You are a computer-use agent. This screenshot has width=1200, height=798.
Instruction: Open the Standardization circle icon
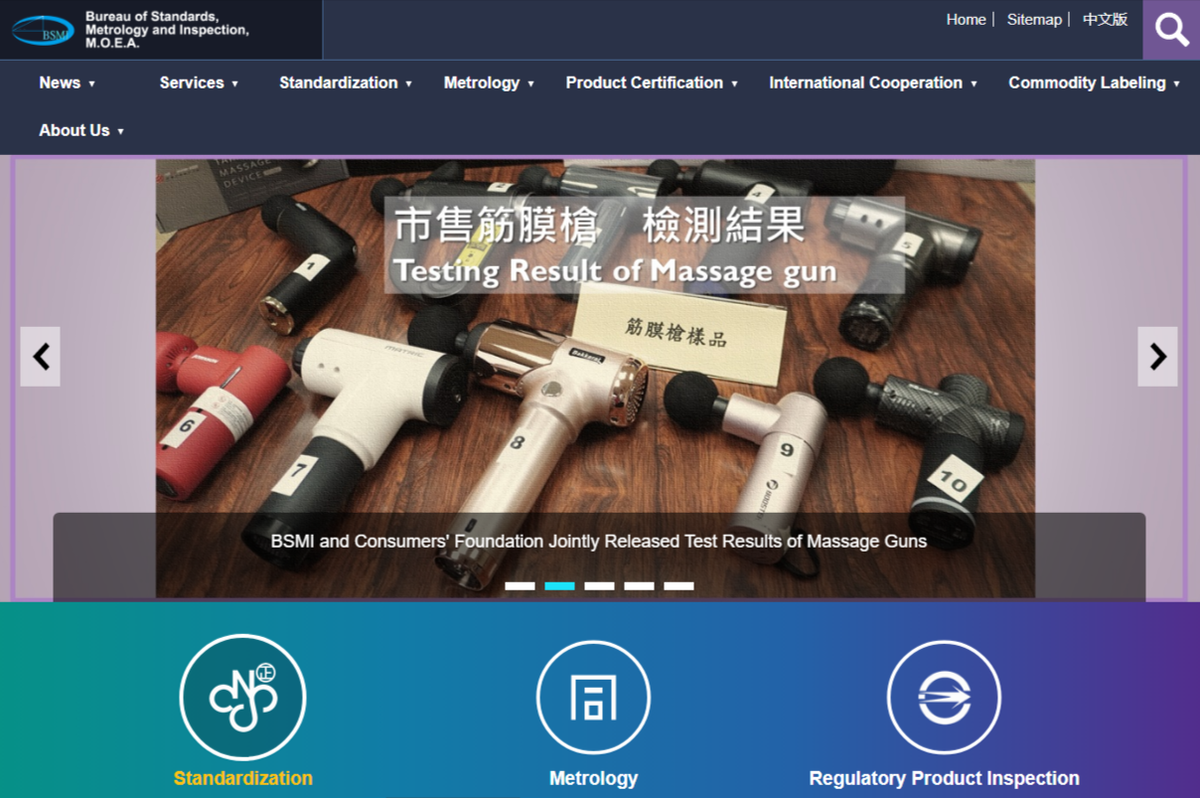(x=243, y=697)
